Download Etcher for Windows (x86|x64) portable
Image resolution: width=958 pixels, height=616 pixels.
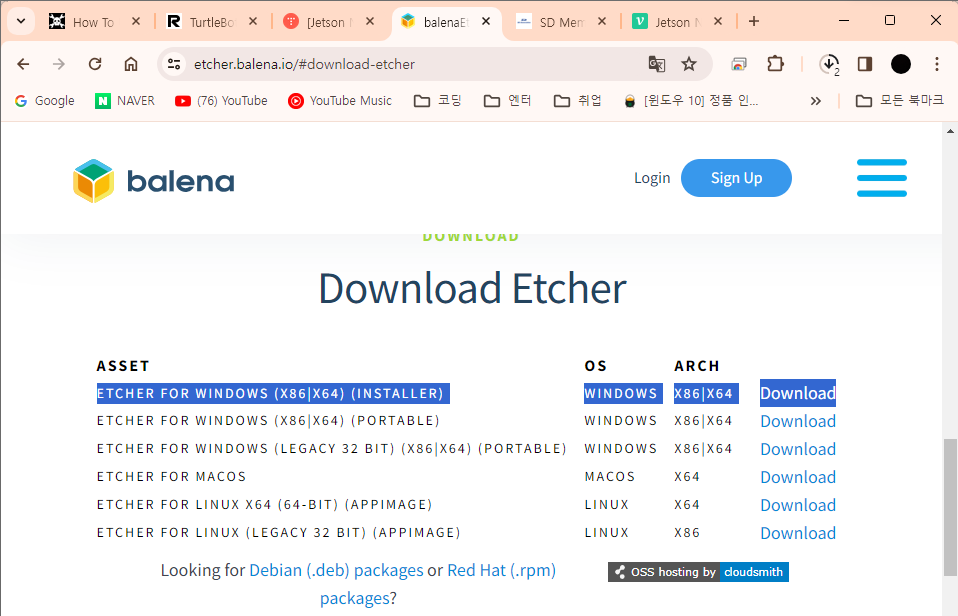tap(798, 421)
